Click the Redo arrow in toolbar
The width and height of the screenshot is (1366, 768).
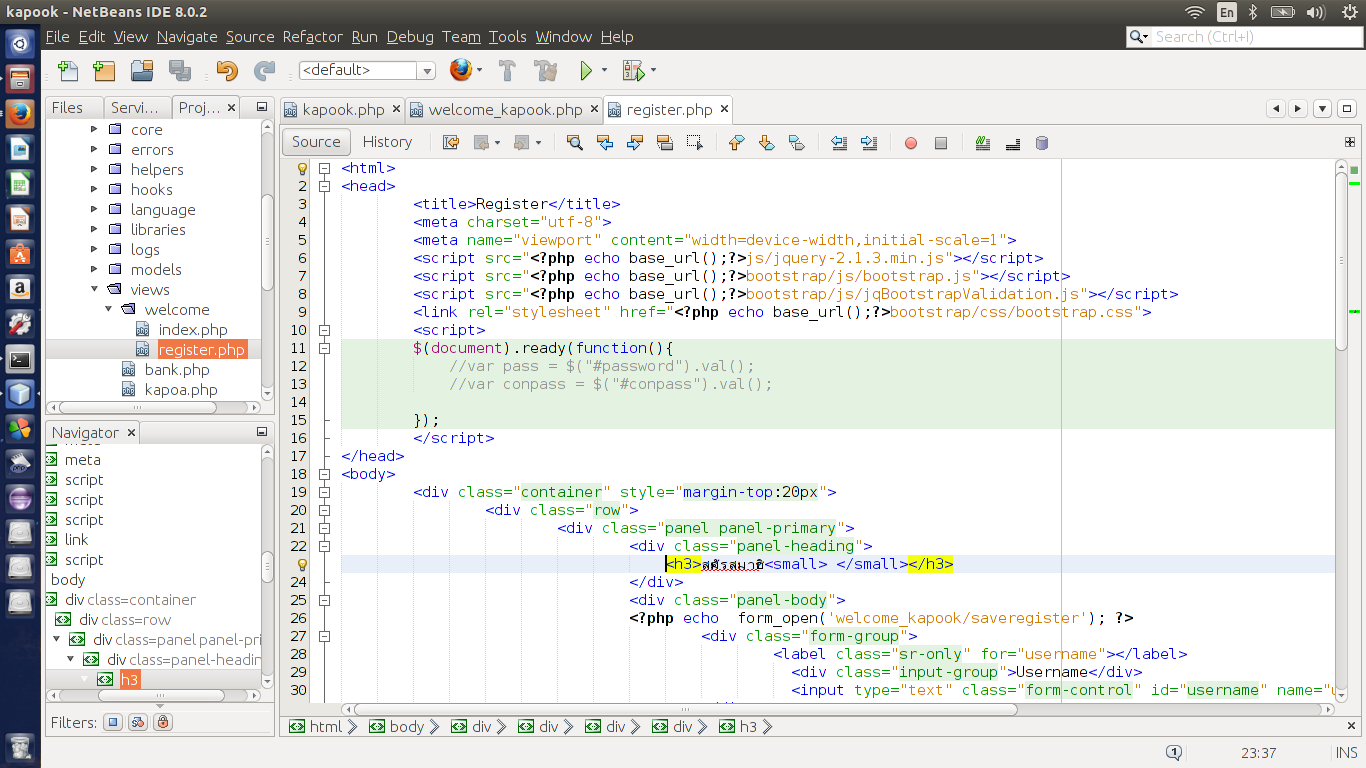click(x=264, y=71)
